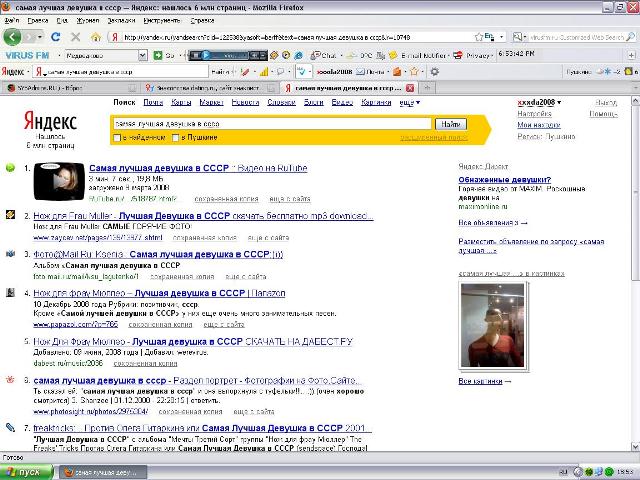The image size is (640, 480).
Task: Expand the Chat dropdown arrow
Action: (x=341, y=55)
